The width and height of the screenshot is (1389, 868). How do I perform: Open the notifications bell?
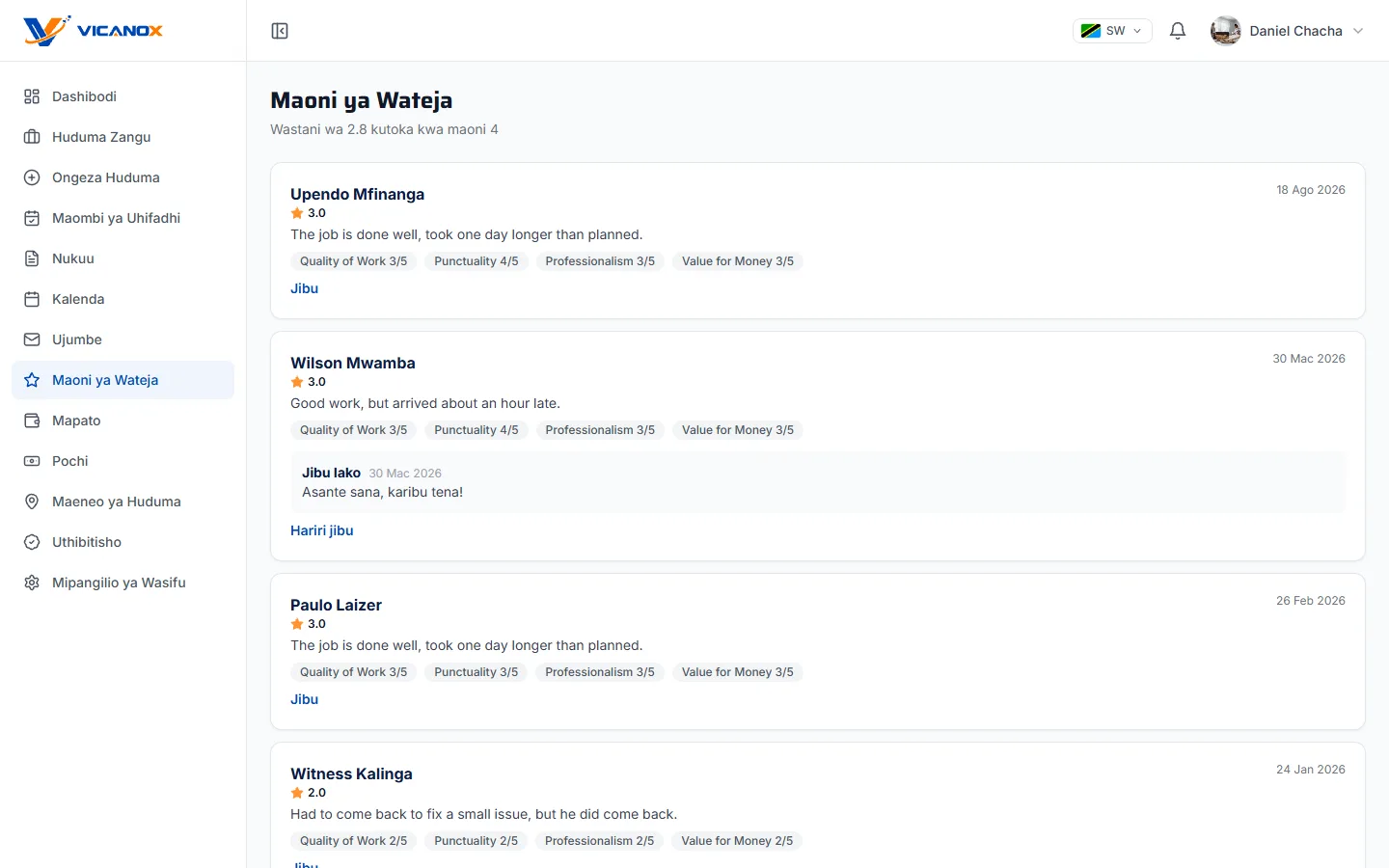tap(1178, 31)
